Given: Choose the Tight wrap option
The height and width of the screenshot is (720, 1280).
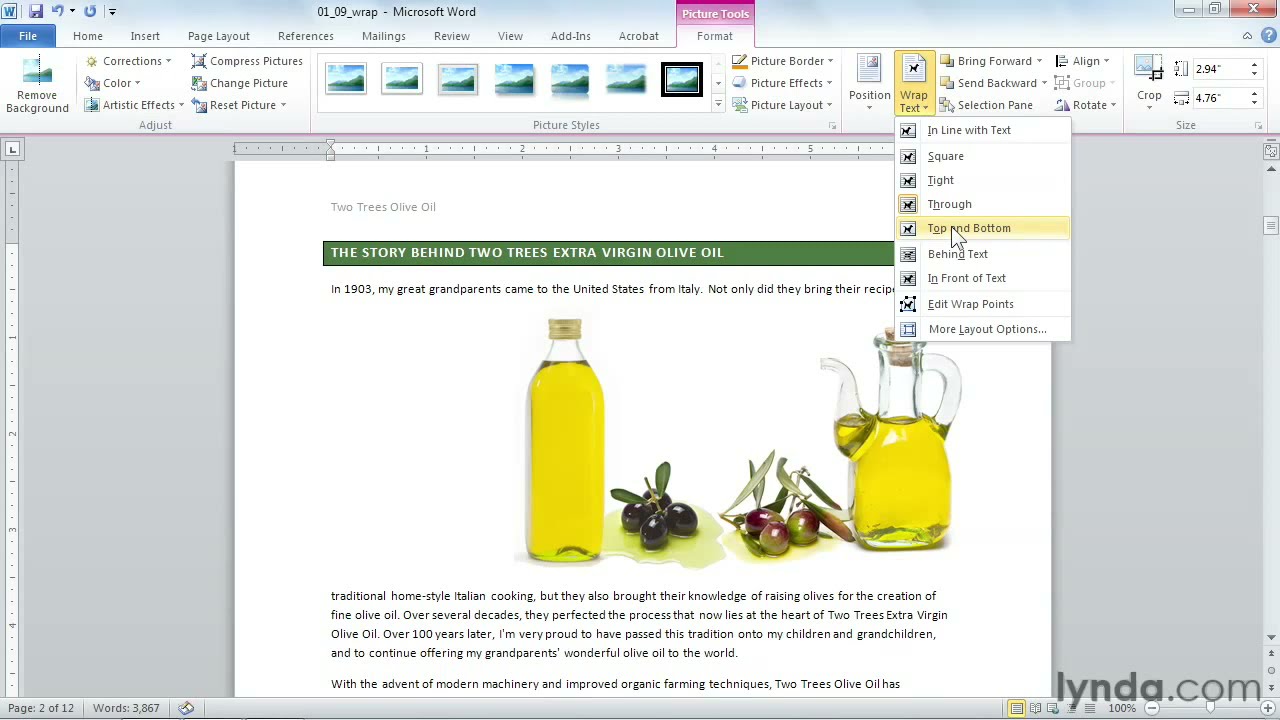Looking at the screenshot, I should [x=982, y=180].
